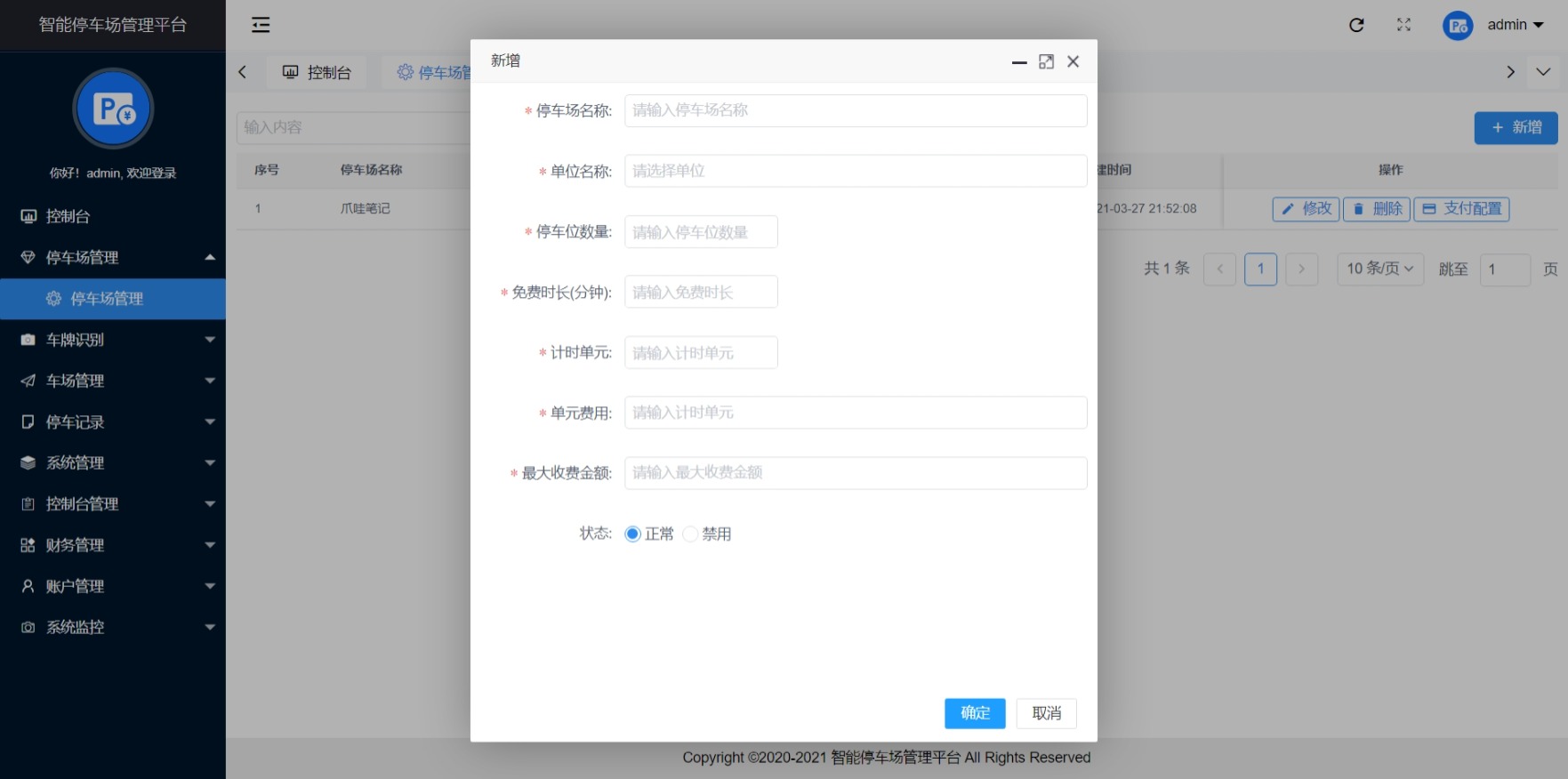Expand the 财务管理 sidebar menu
This screenshot has width=1568, height=779.
(210, 545)
